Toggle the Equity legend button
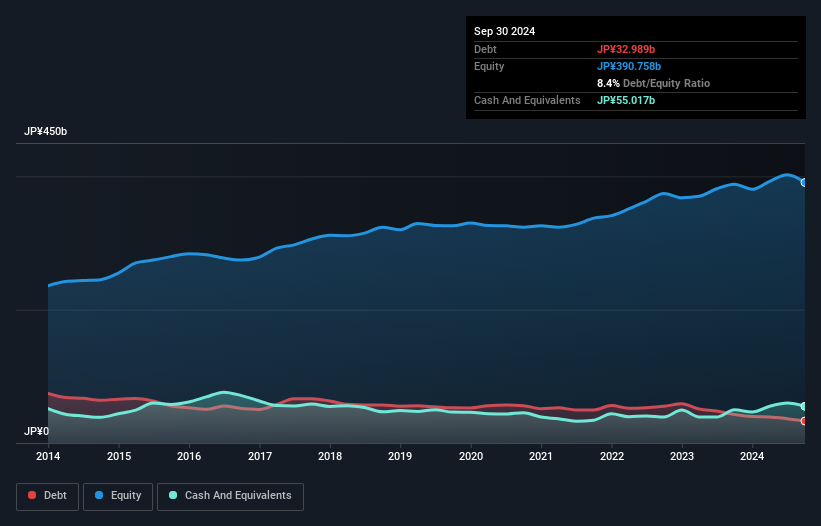The height and width of the screenshot is (526, 821). click(118, 496)
